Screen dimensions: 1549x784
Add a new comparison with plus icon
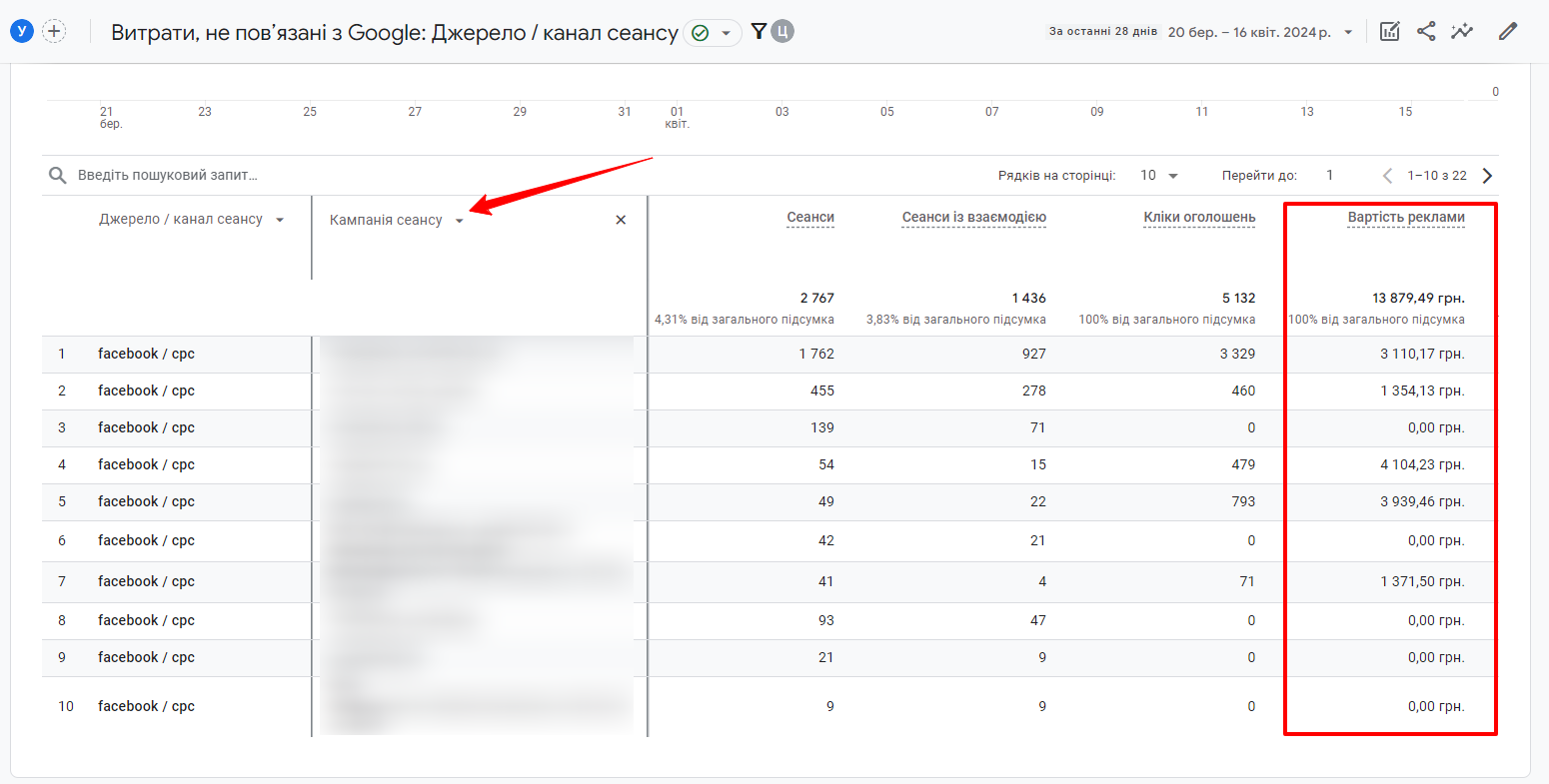pos(54,31)
